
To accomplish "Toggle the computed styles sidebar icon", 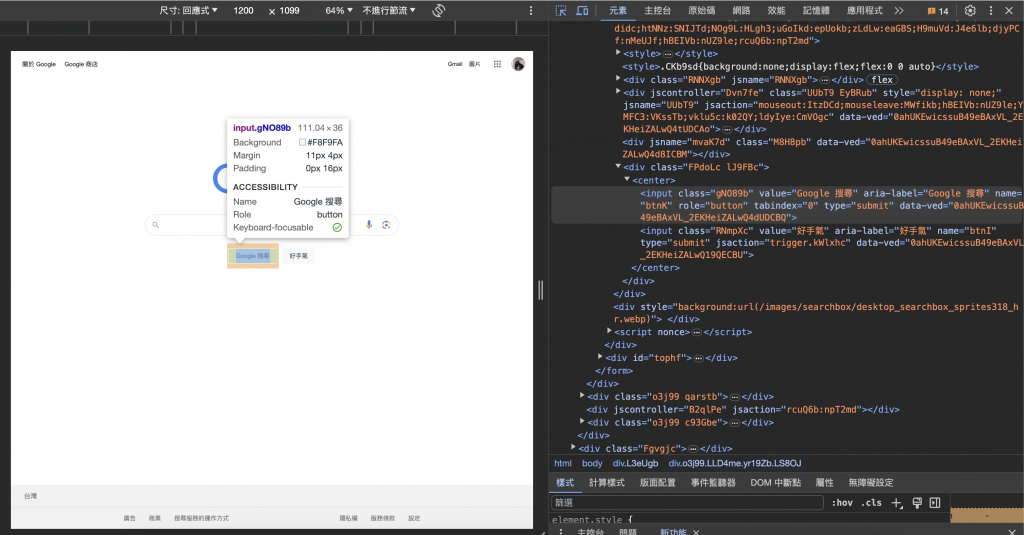I will point(935,502).
